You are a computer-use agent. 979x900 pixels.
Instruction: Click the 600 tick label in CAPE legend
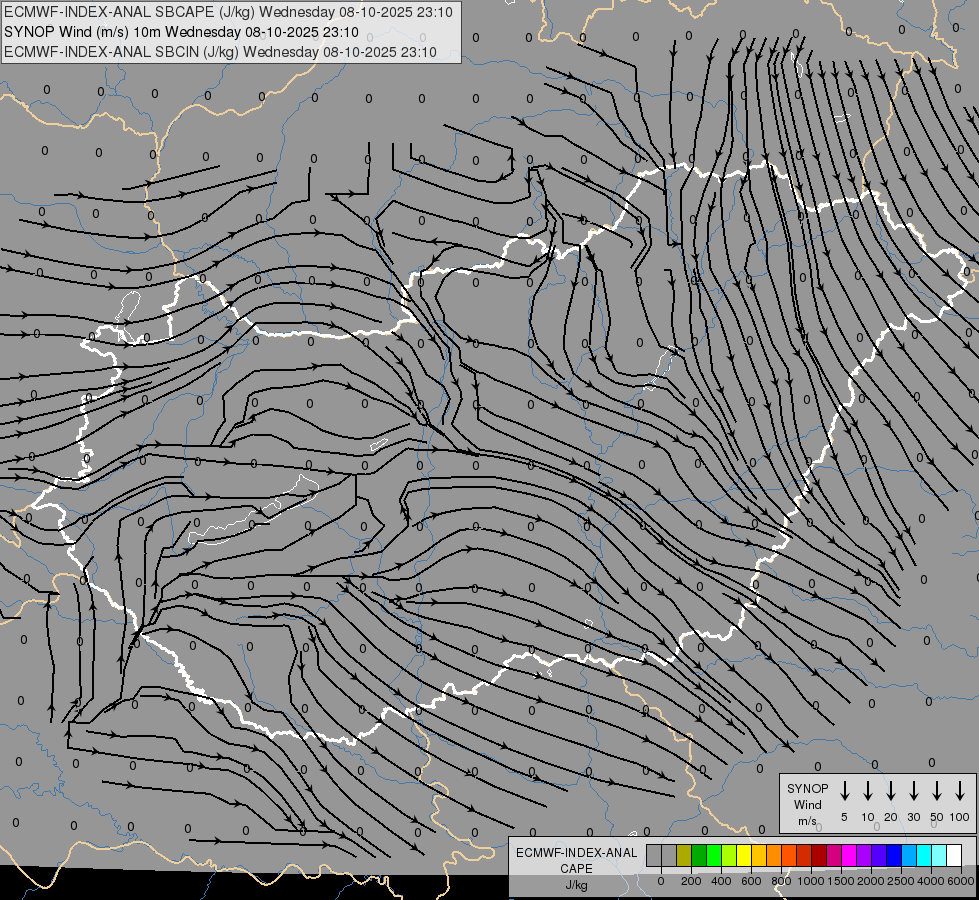click(751, 881)
